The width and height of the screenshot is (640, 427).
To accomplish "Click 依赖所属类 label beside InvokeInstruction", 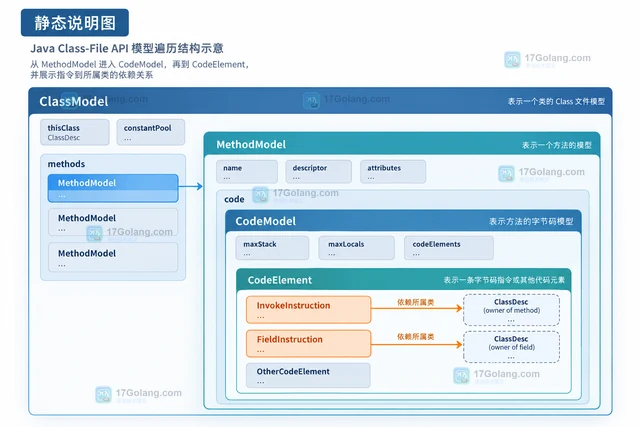I will [x=416, y=302].
